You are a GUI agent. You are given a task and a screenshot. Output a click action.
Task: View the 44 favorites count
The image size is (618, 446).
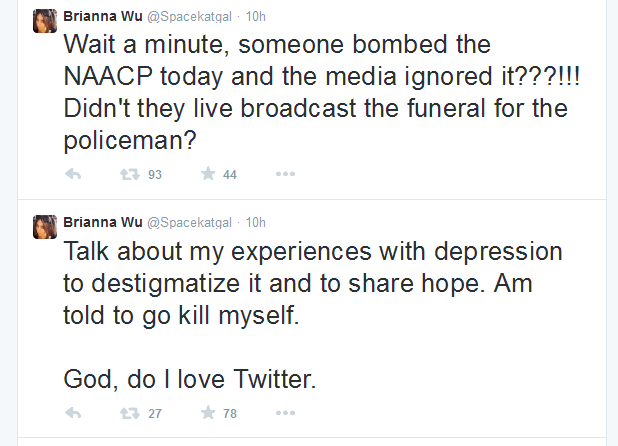pyautogui.click(x=230, y=175)
